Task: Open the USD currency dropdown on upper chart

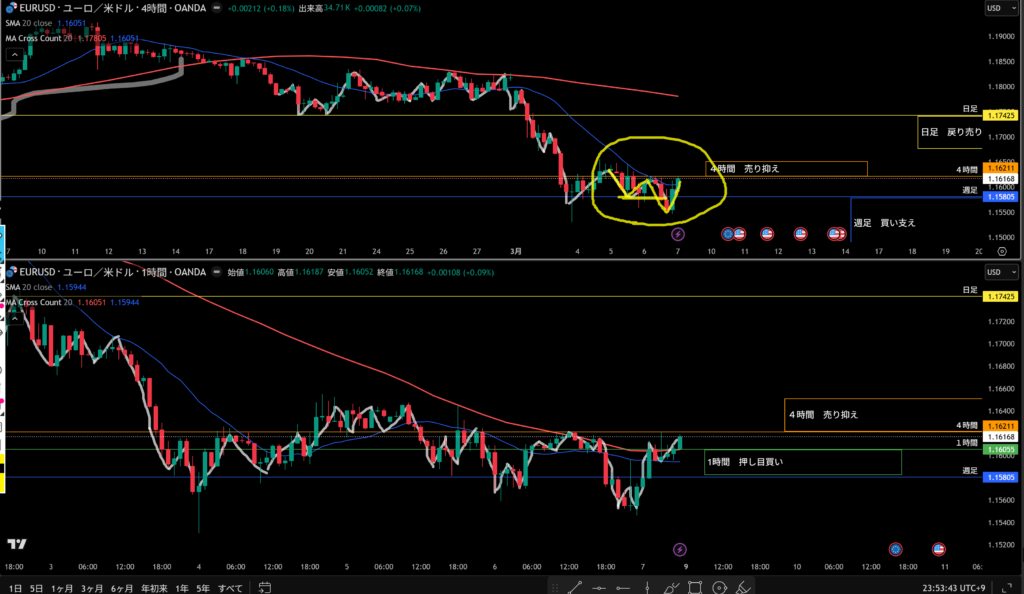Action: tap(994, 8)
